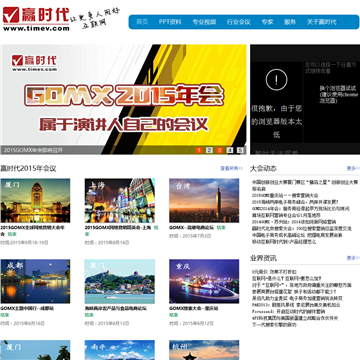The width and height of the screenshot is (360, 360).
Task: Open the 行业会议 menu item
Action: coord(239,22)
